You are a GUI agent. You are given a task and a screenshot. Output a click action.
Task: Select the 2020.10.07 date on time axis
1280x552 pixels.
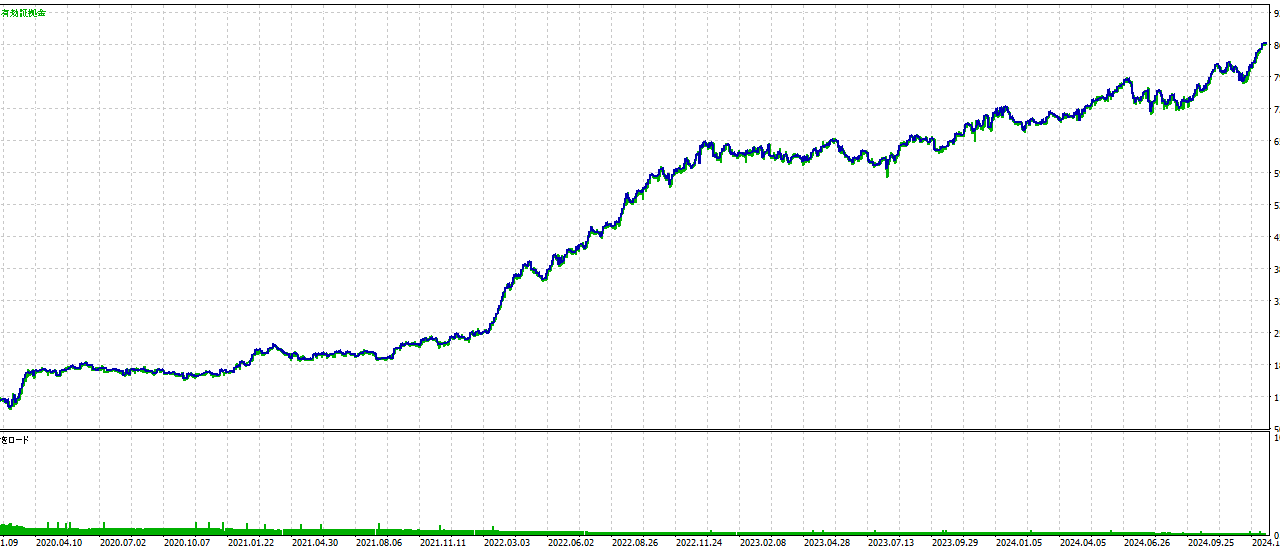point(187,543)
